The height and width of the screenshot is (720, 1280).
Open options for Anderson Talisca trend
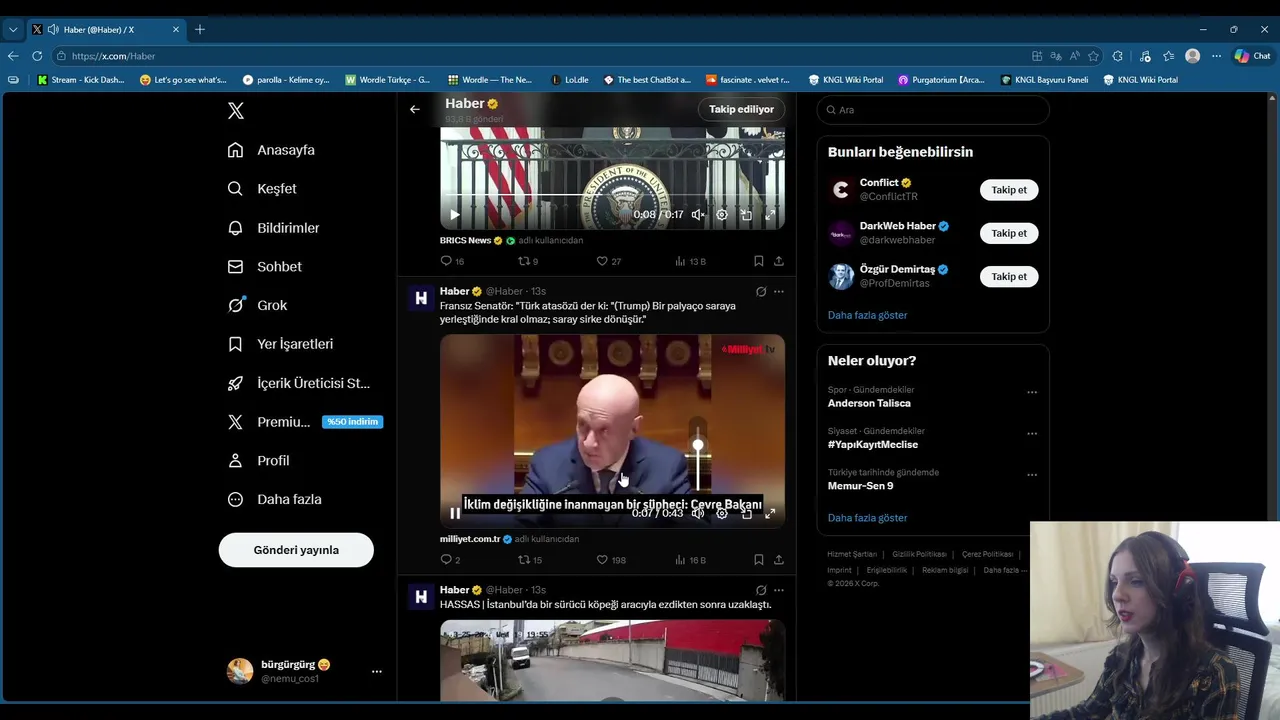coord(1032,393)
